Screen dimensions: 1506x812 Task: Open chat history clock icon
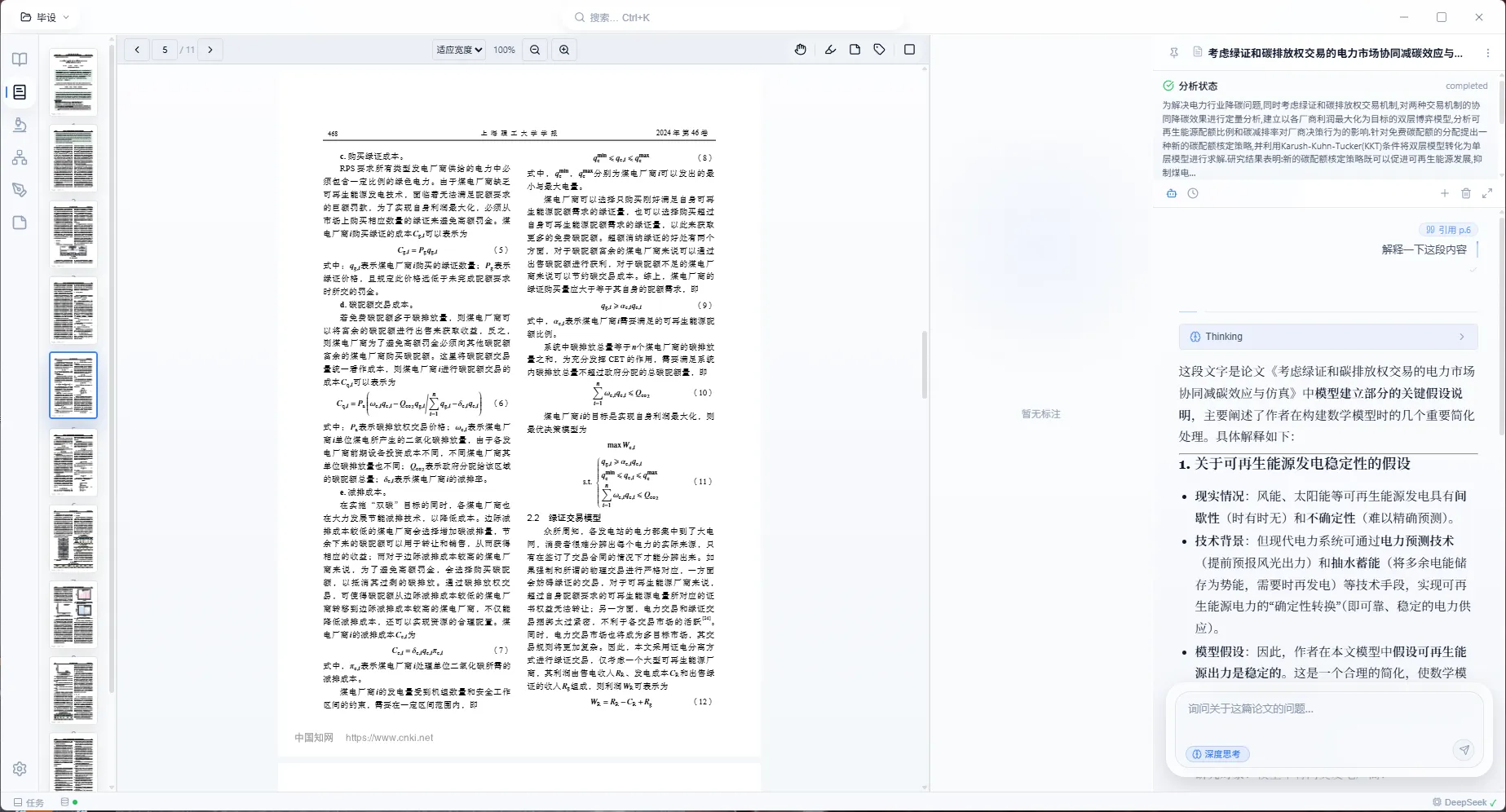coord(1193,193)
